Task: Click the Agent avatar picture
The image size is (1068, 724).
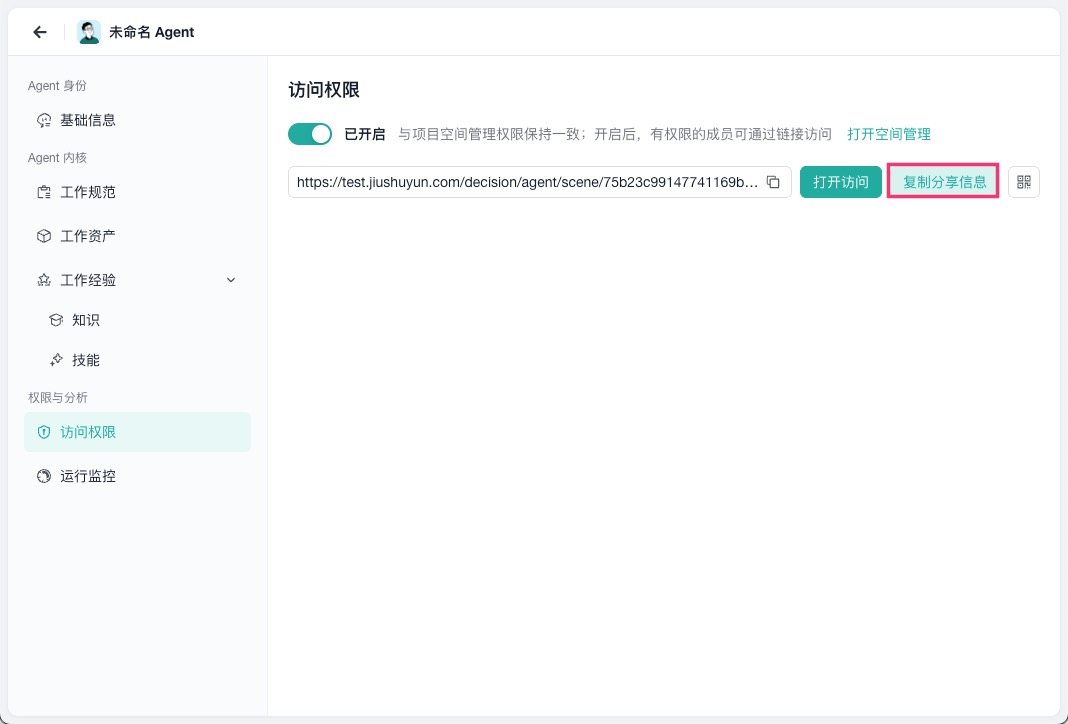Action: click(x=89, y=32)
